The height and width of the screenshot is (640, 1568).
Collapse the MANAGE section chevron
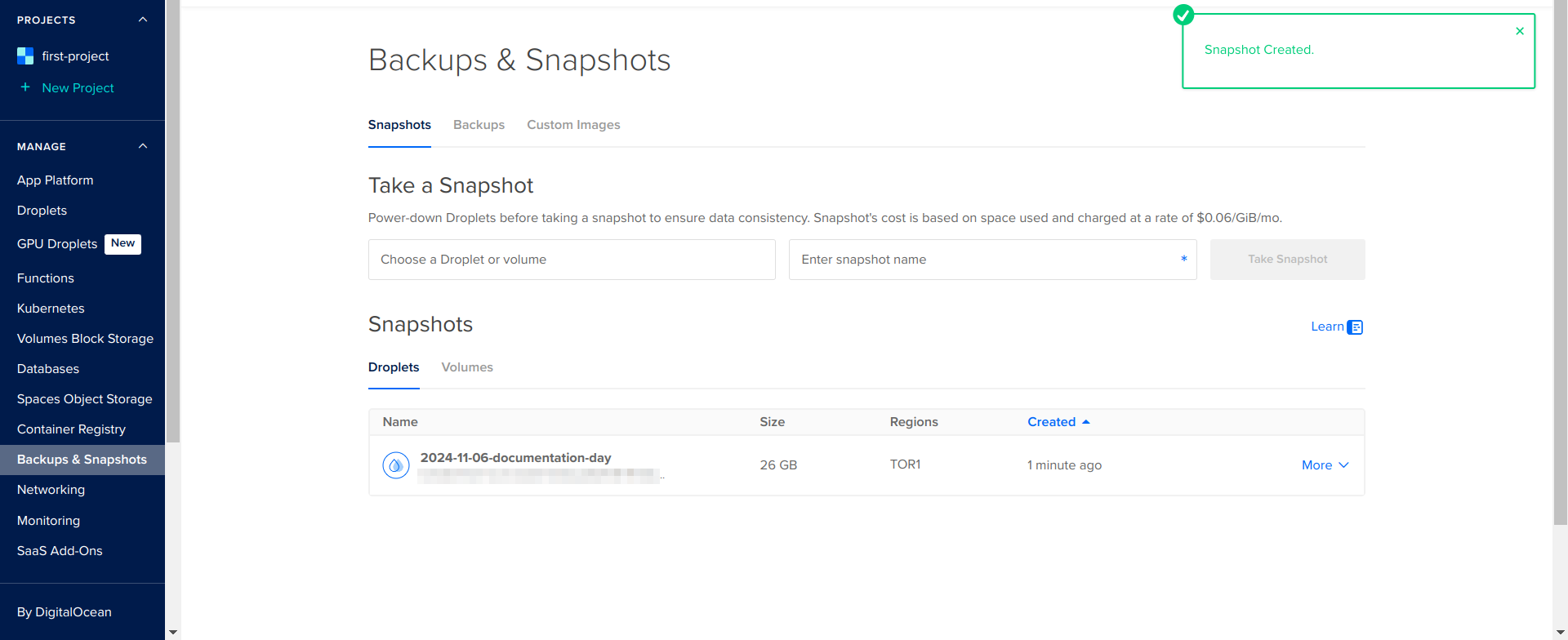(143, 146)
